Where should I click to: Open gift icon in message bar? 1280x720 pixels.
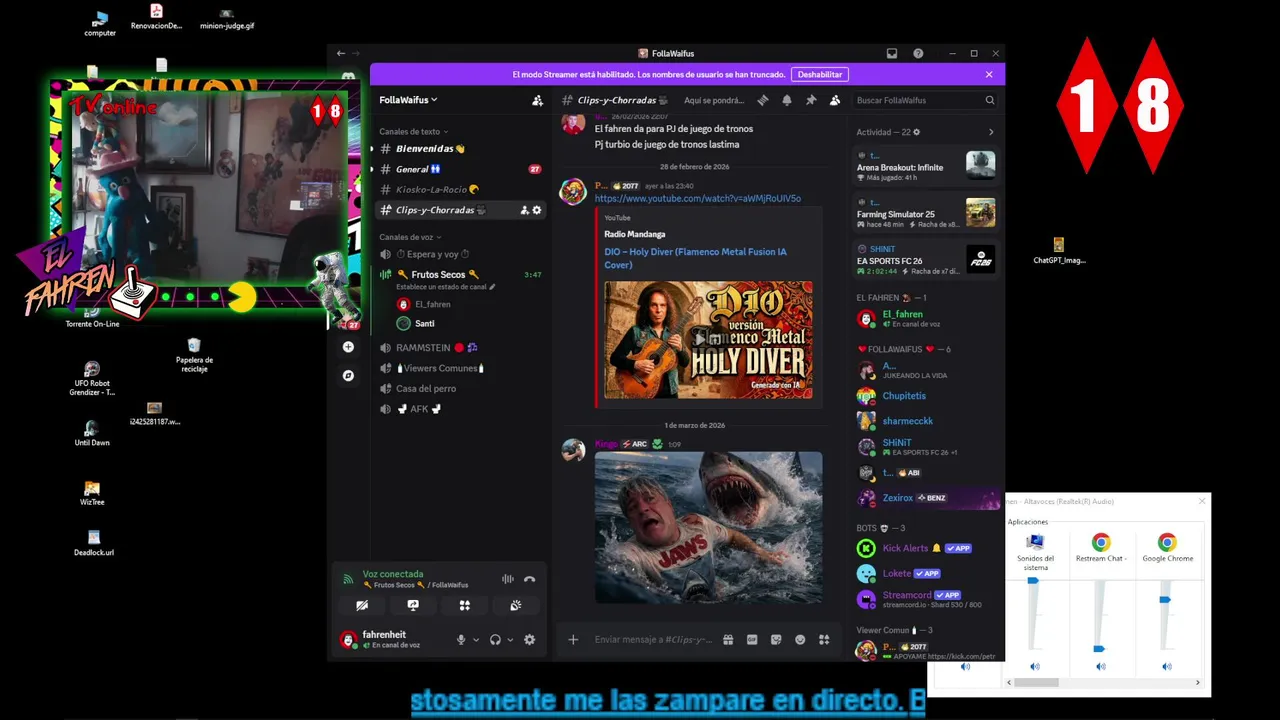728,640
